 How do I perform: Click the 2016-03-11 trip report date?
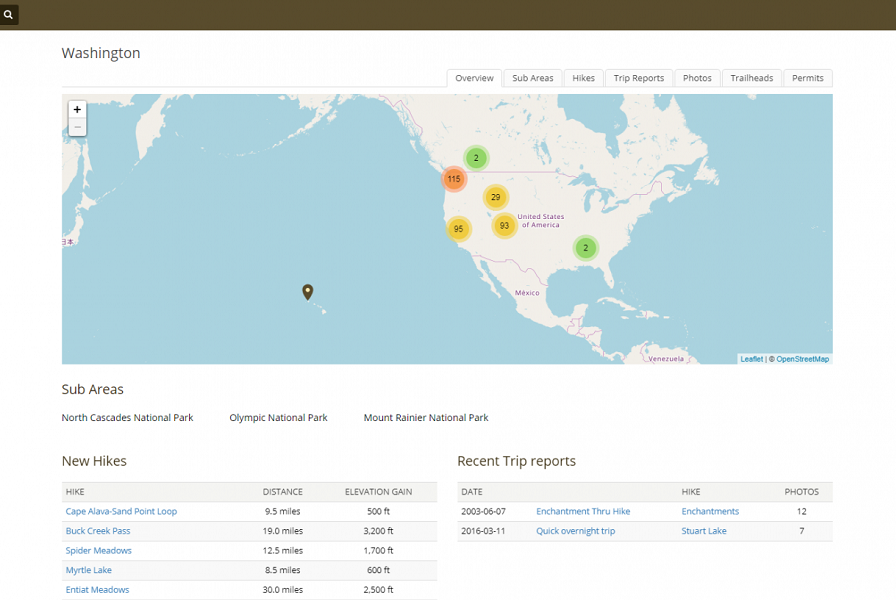point(483,531)
